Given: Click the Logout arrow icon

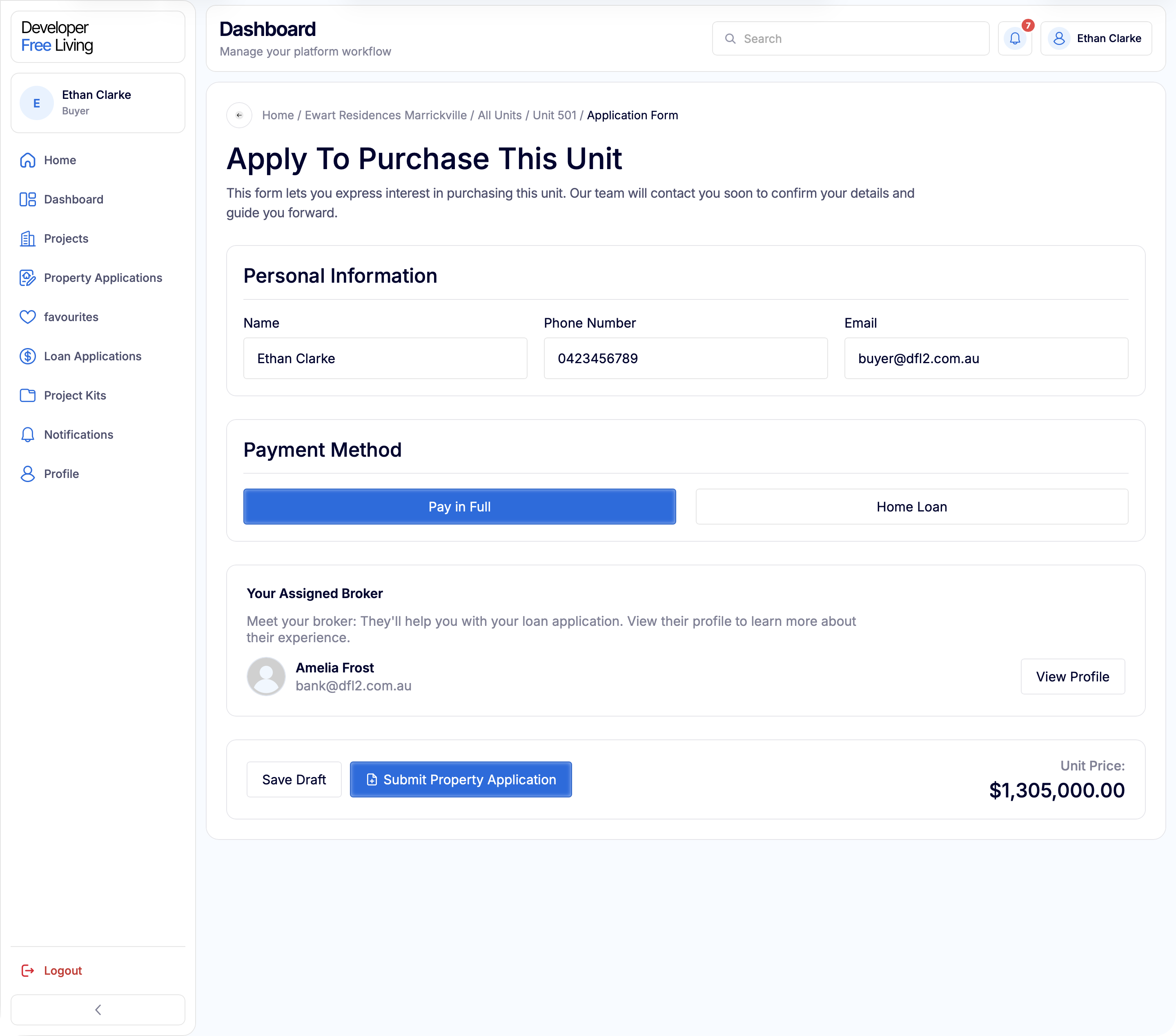Looking at the screenshot, I should click(28, 970).
